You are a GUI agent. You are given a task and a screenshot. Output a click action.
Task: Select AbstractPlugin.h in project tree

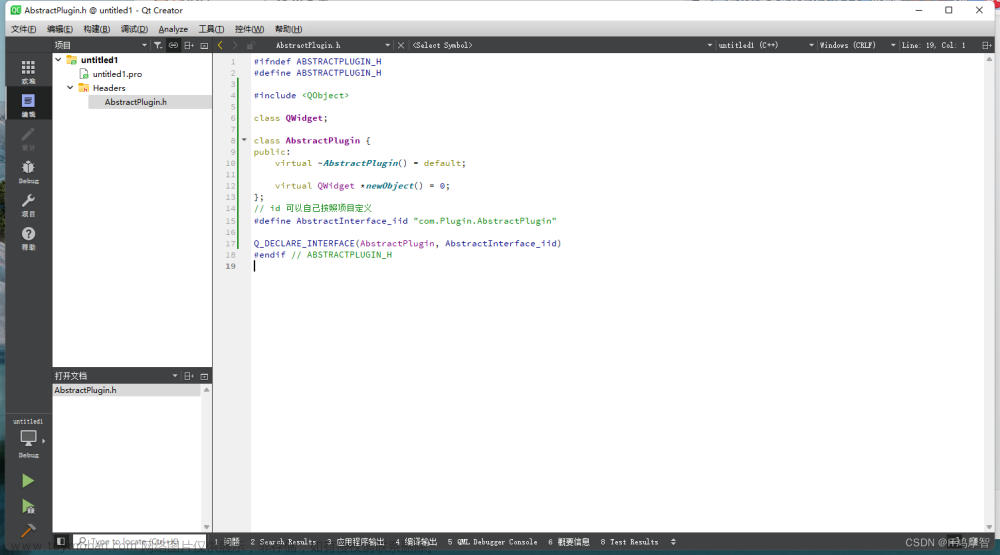click(x=135, y=102)
